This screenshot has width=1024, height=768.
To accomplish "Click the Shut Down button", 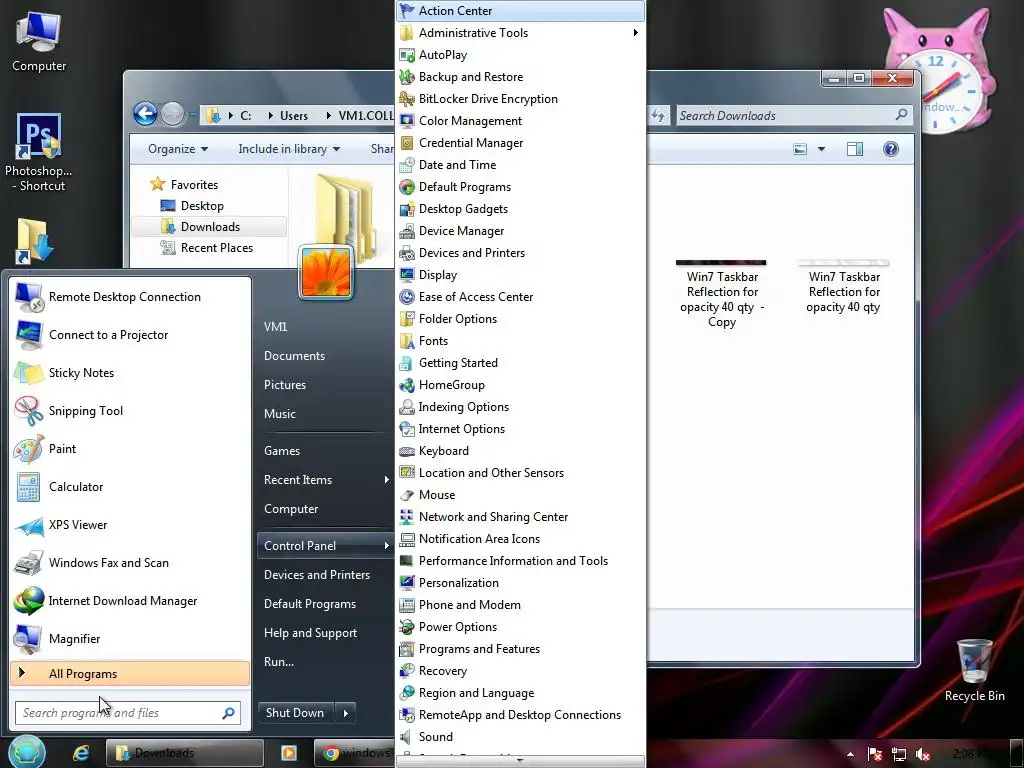I will click(x=295, y=713).
